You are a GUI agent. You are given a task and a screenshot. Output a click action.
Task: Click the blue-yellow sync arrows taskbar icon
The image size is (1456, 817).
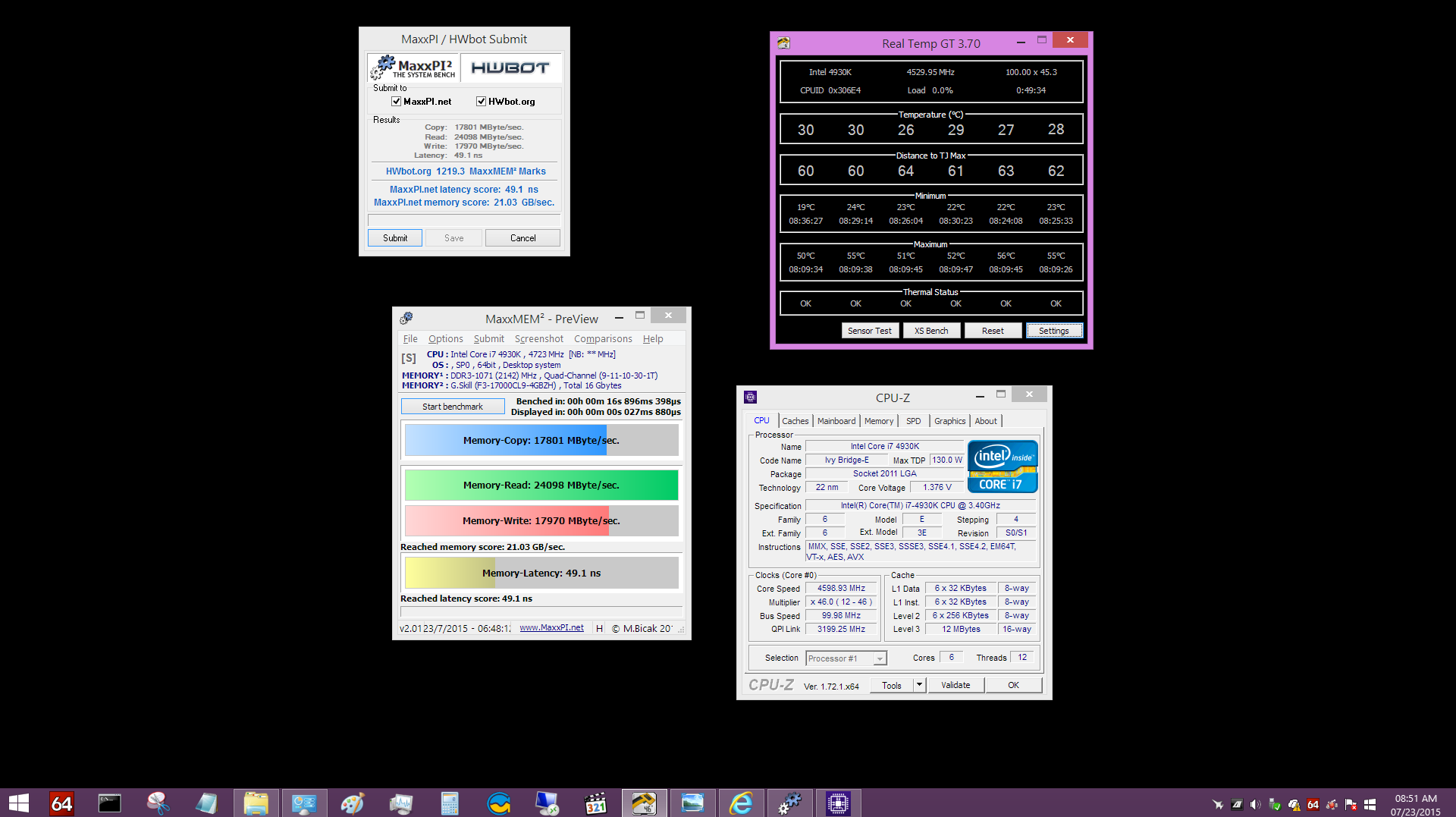click(x=498, y=803)
